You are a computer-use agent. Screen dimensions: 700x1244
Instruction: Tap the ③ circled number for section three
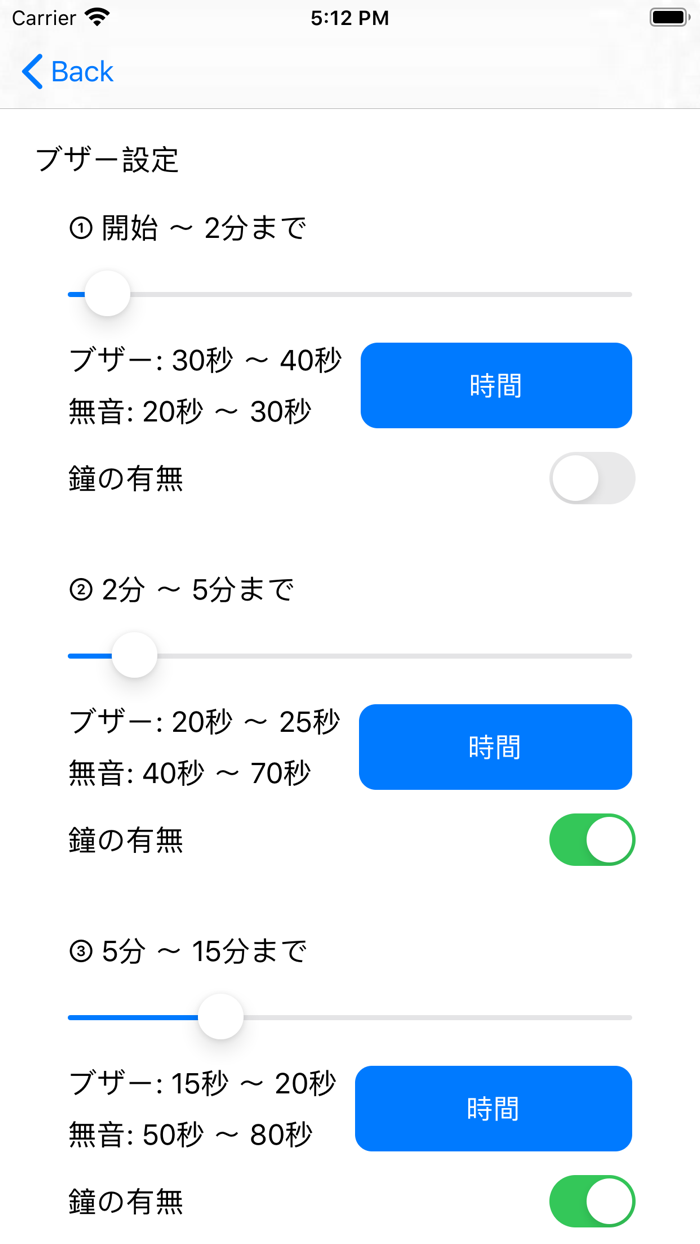click(x=80, y=952)
